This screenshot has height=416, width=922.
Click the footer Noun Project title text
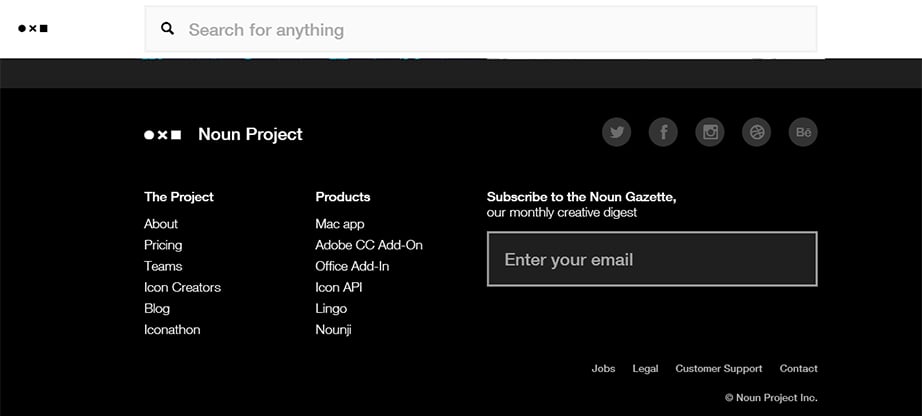(x=250, y=134)
